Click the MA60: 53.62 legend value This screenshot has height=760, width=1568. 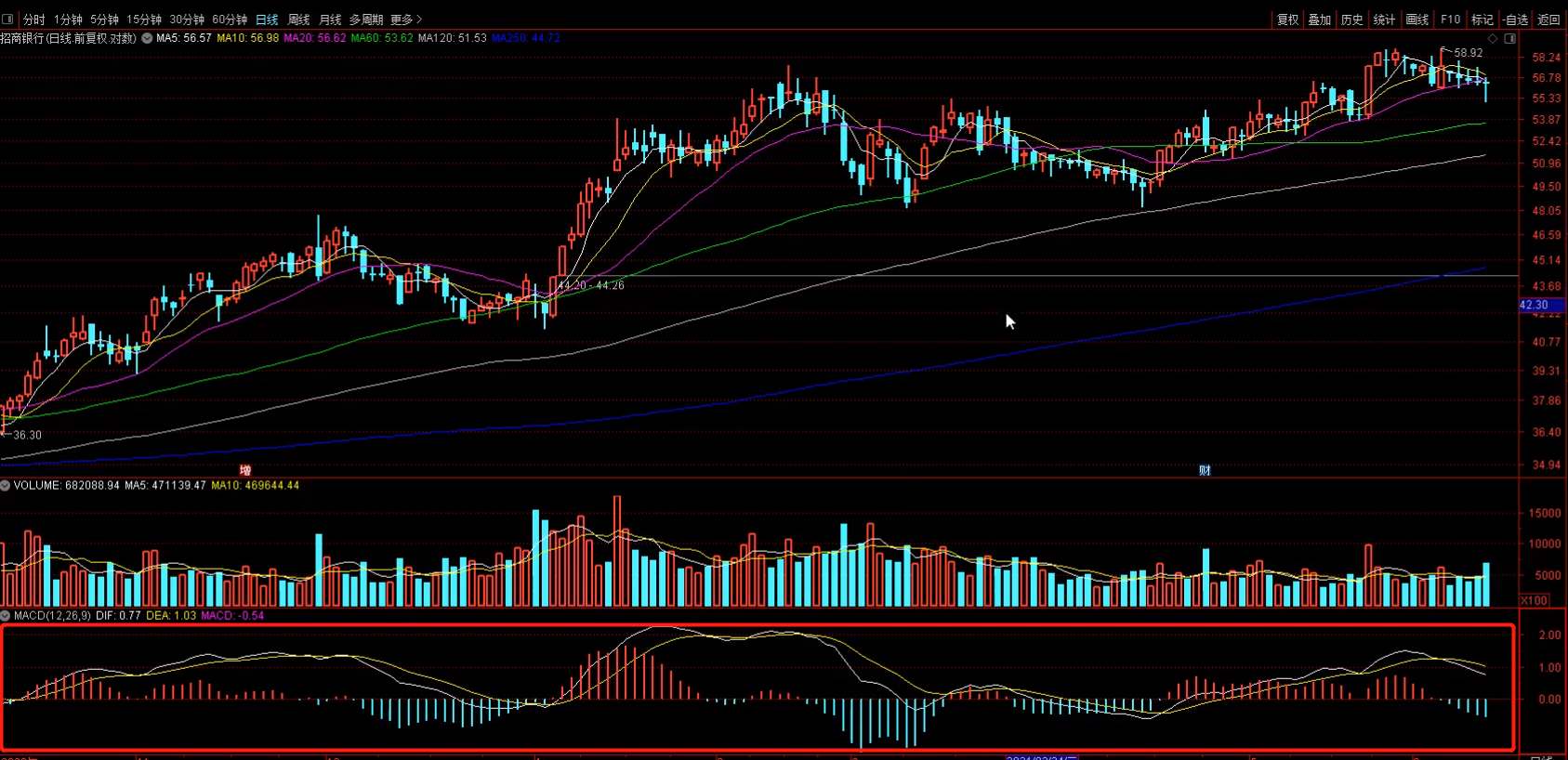382,38
